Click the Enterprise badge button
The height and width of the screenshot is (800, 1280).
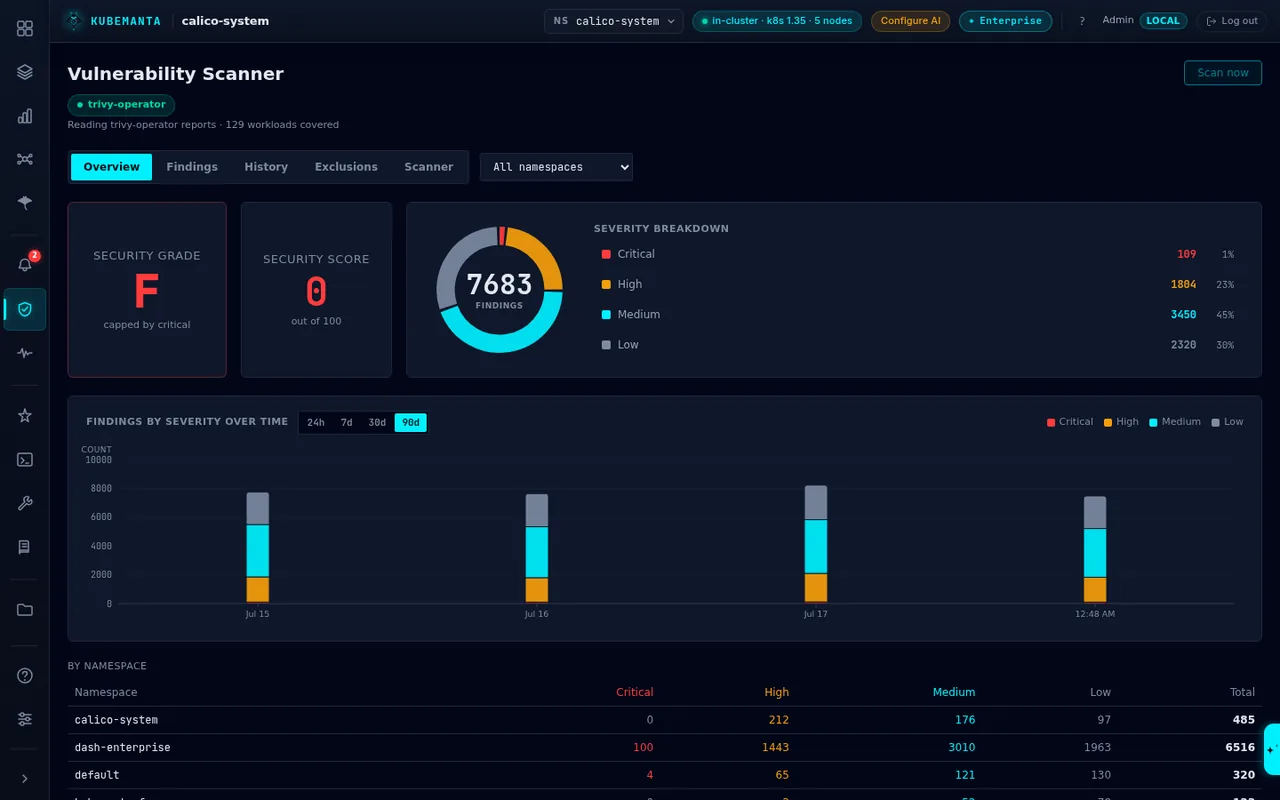point(1005,21)
